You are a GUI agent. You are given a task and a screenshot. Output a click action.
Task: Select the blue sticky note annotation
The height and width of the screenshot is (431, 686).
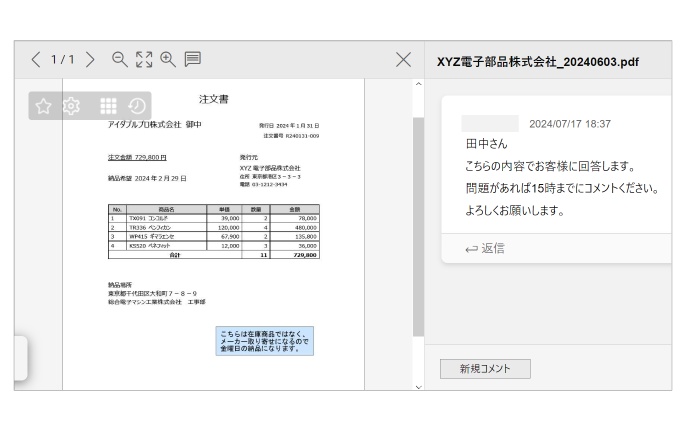(265, 341)
